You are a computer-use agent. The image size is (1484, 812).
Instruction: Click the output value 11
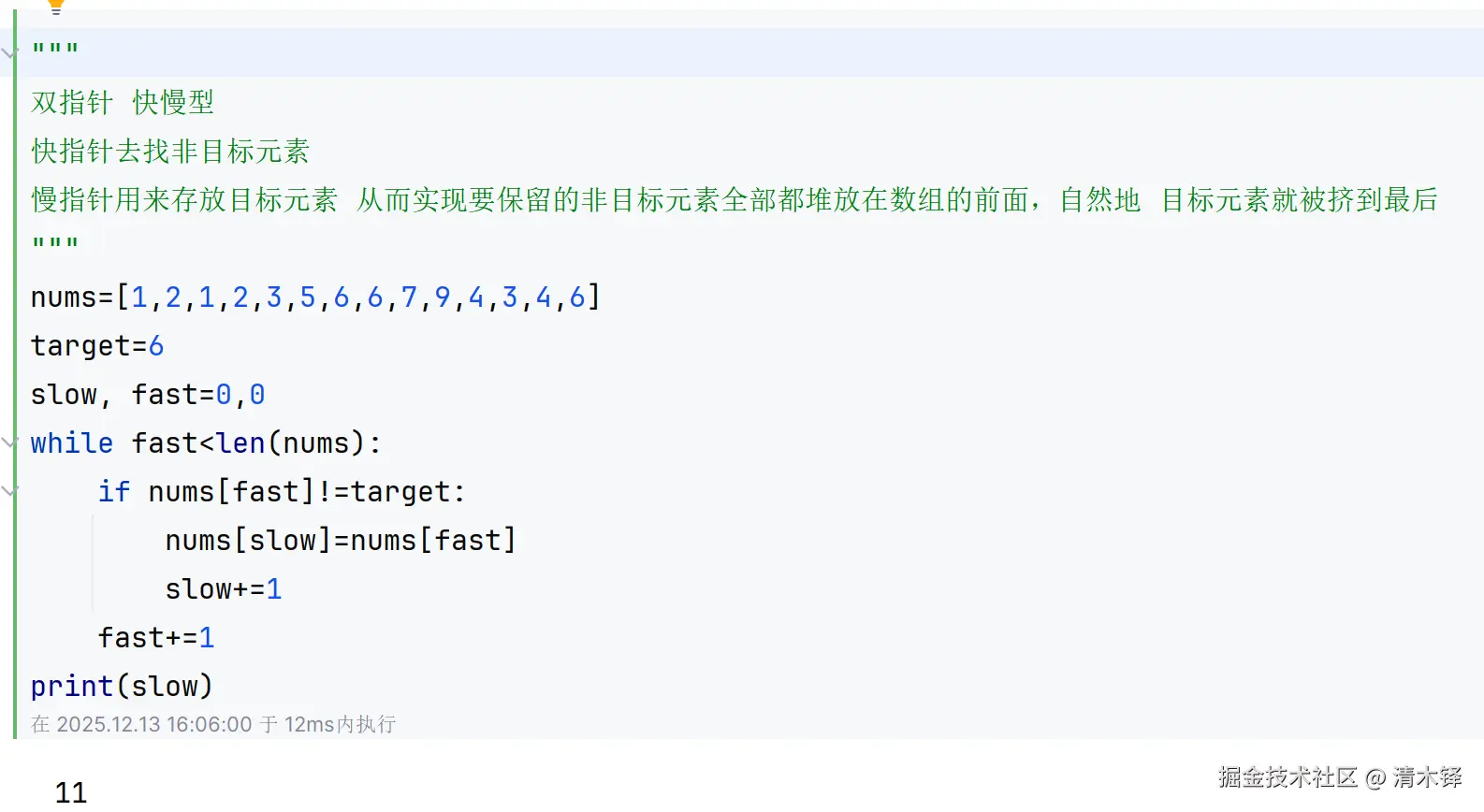[x=71, y=792]
